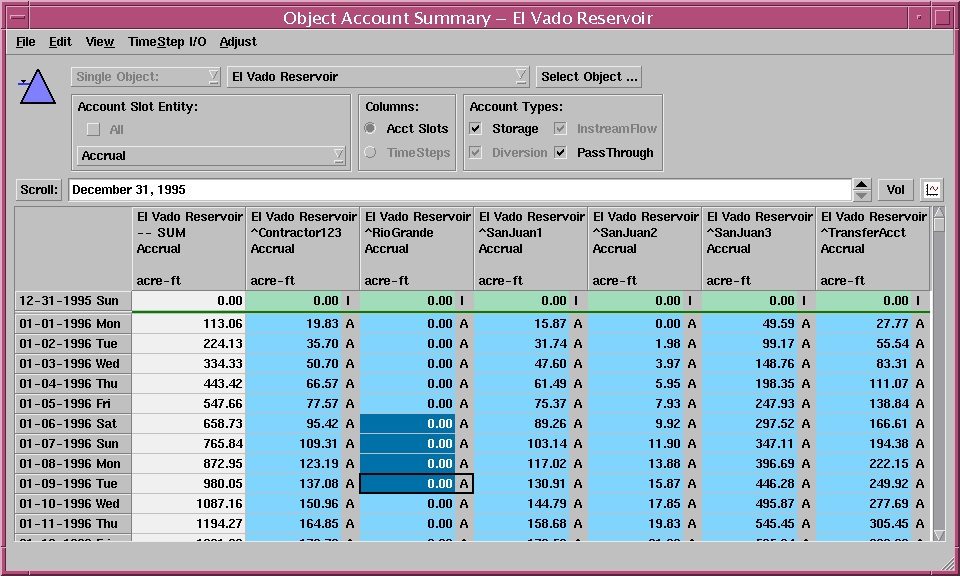This screenshot has height=576, width=960.
Task: Click the SanJuan1 cell showing 61.49
Action: coord(531,384)
